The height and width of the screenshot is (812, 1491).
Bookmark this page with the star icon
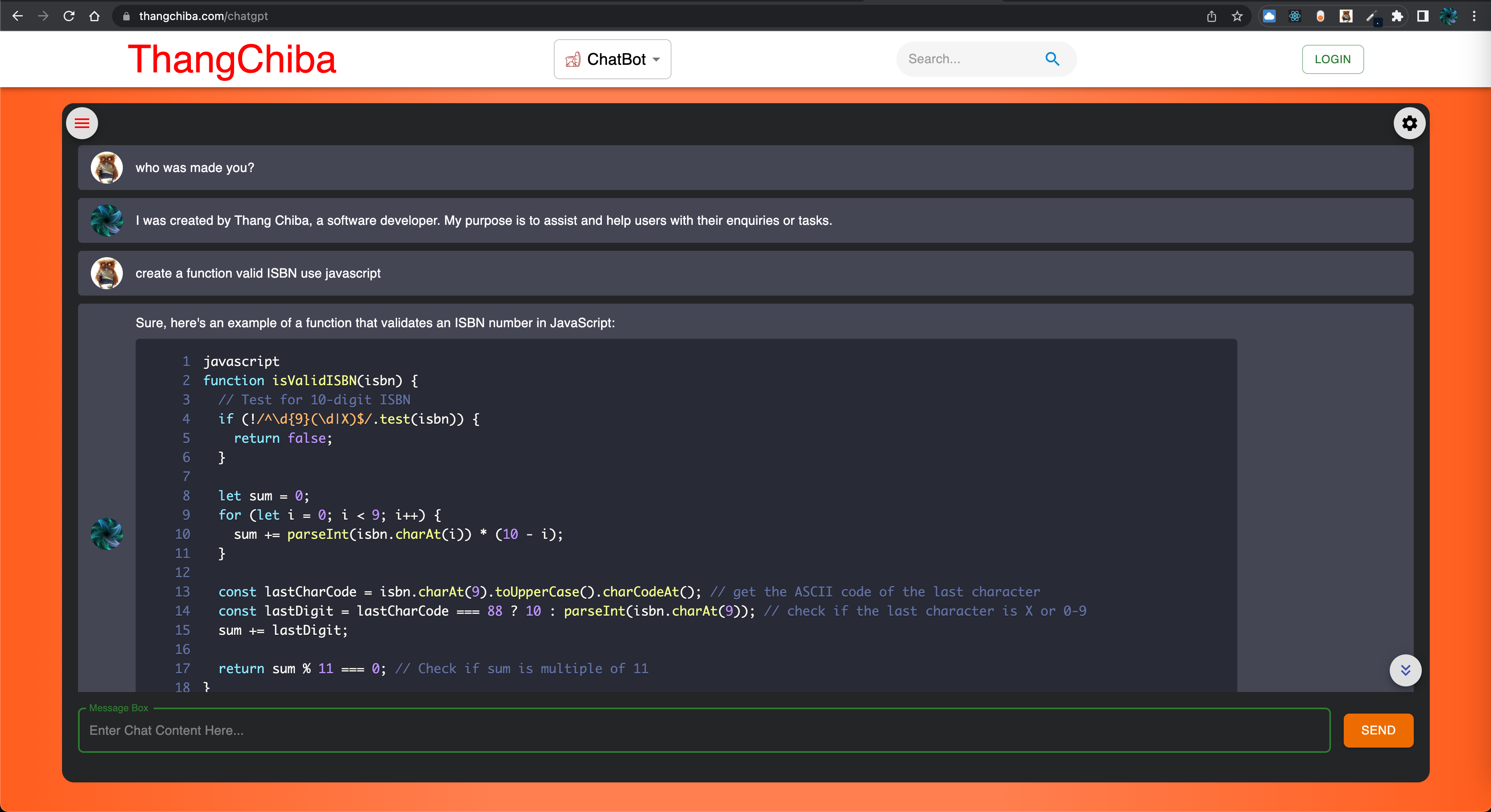click(x=1237, y=16)
